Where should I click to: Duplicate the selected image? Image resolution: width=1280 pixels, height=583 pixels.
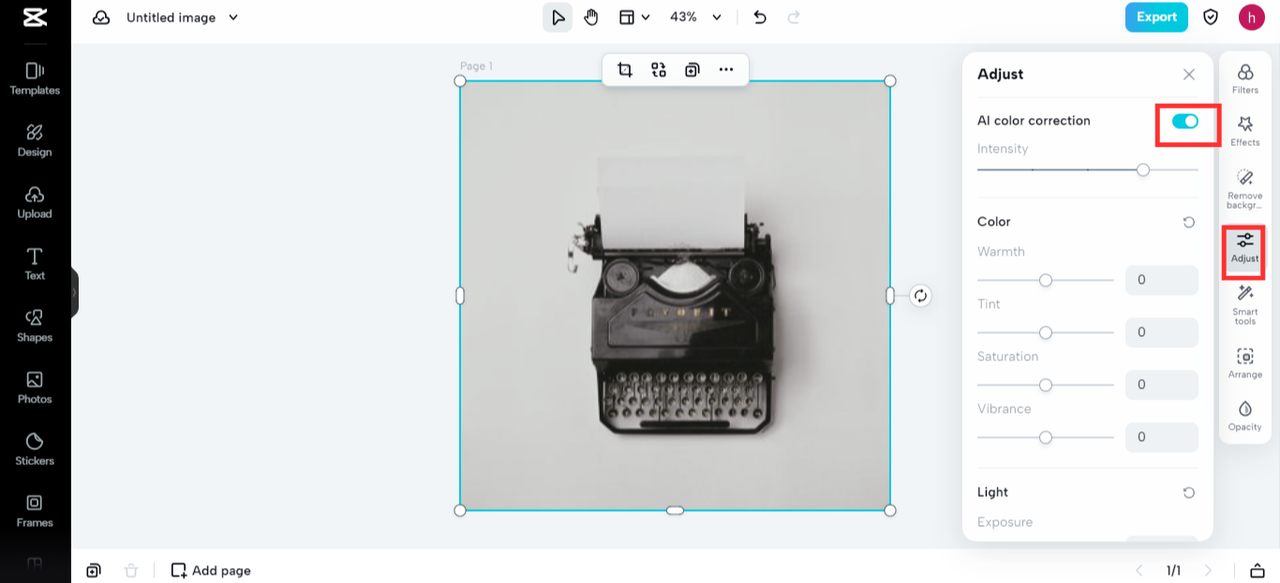[692, 70]
